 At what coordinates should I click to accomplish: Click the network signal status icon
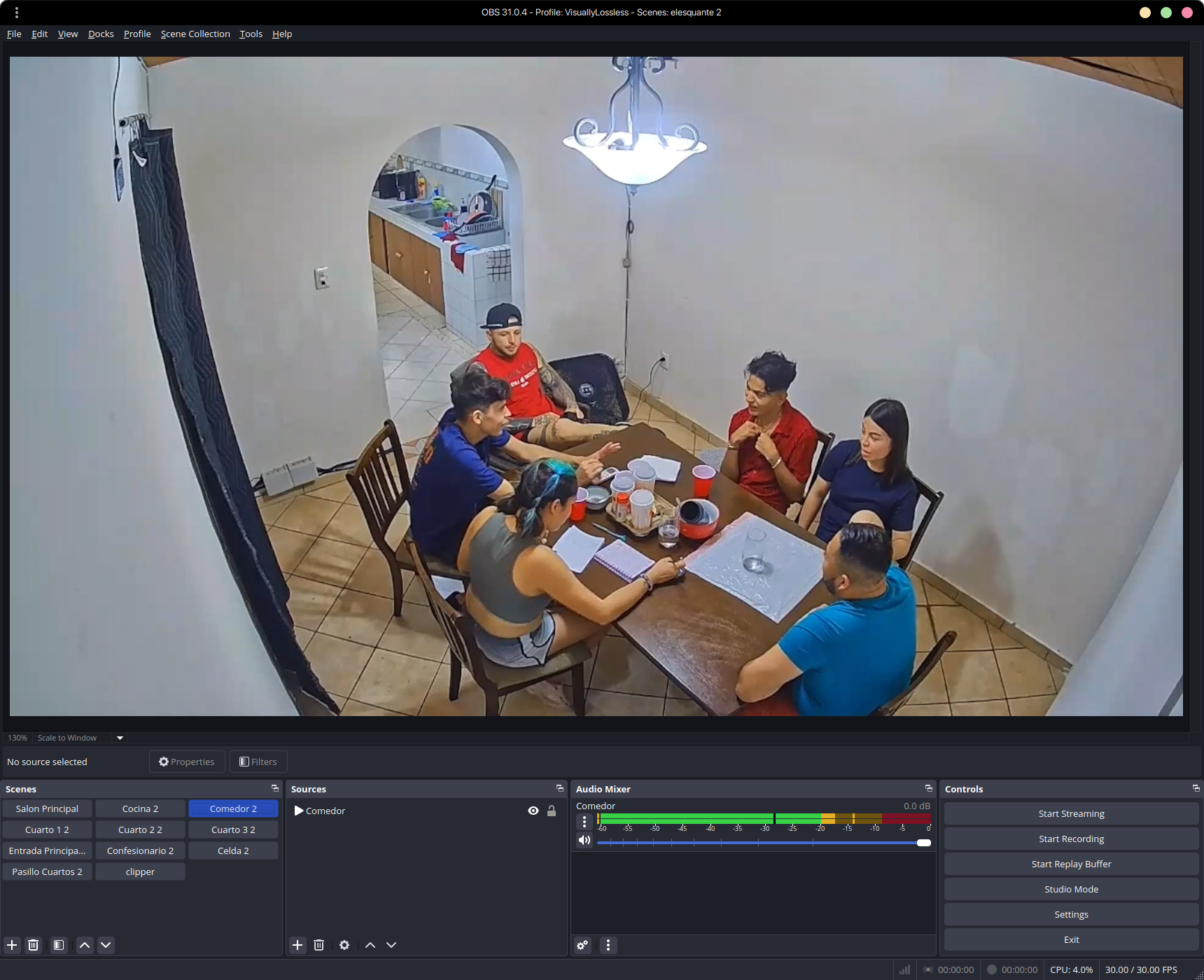905,969
